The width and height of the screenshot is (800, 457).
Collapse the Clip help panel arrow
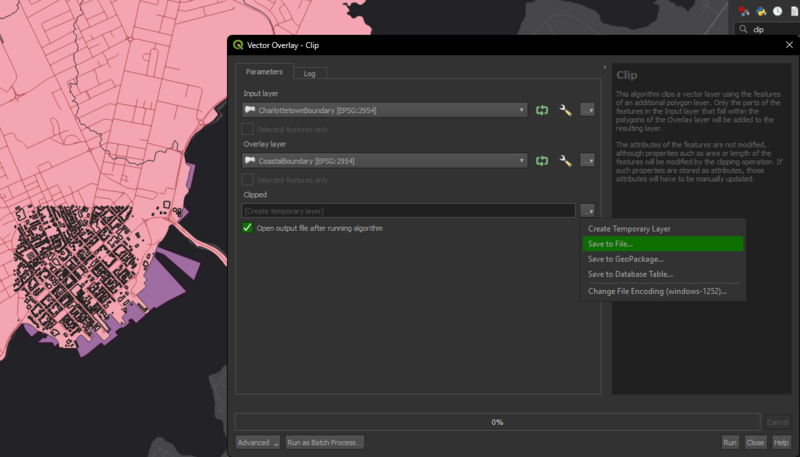605,68
